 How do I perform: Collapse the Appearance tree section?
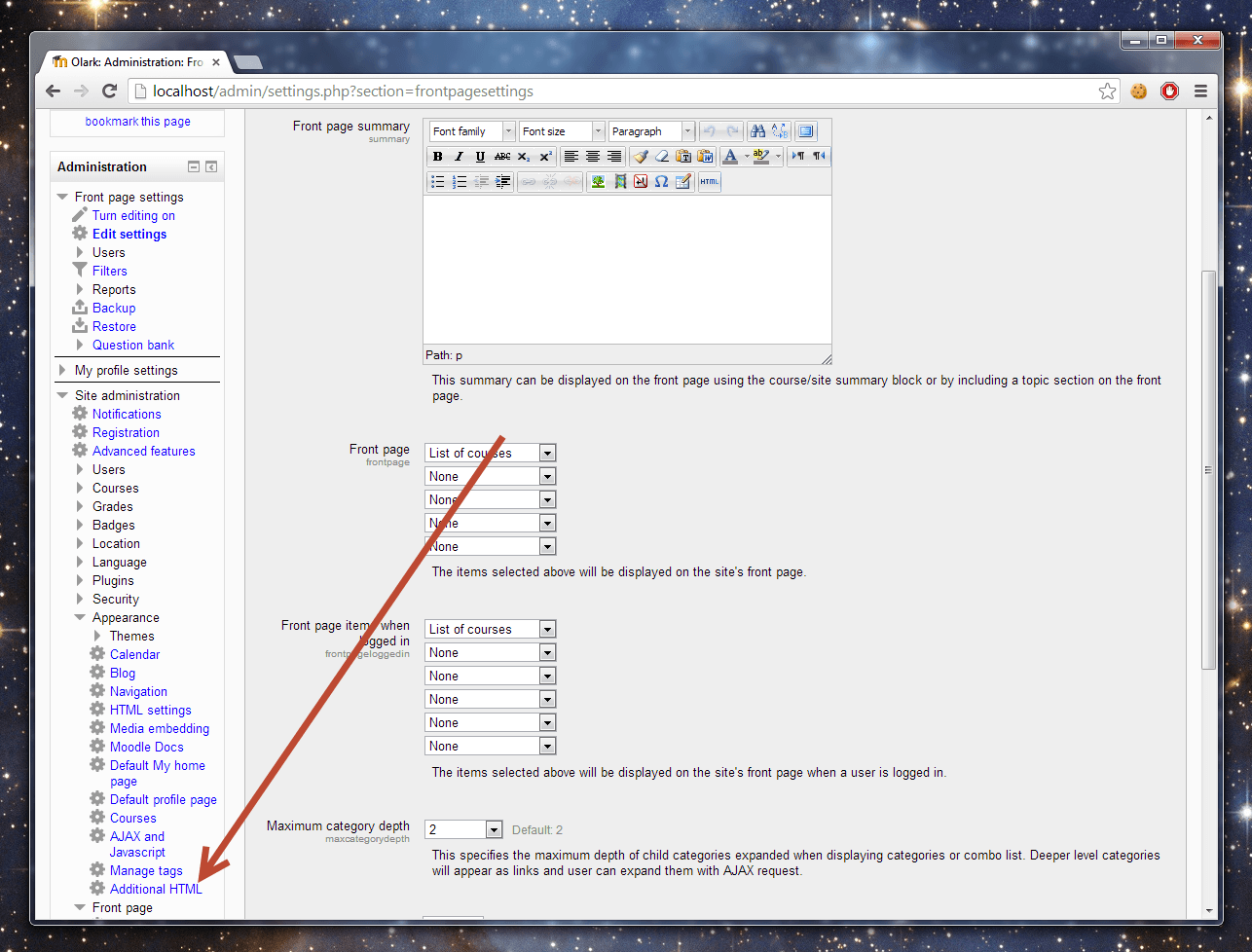coord(81,617)
